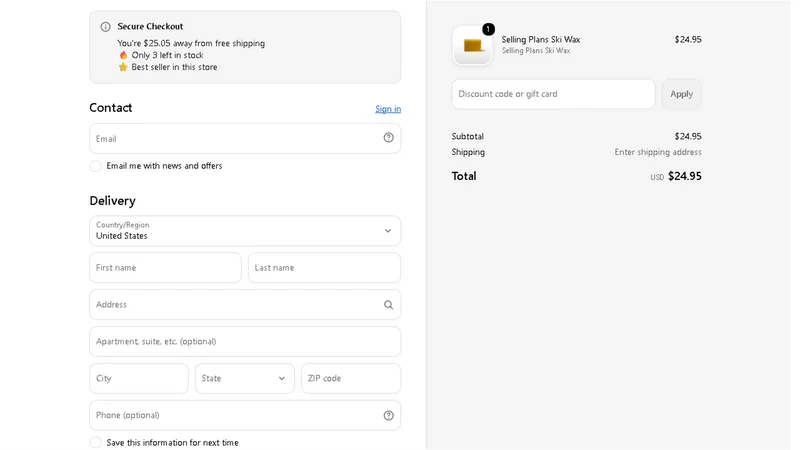Expand the State dropdown
This screenshot has height=450, width=800.
tap(245, 378)
